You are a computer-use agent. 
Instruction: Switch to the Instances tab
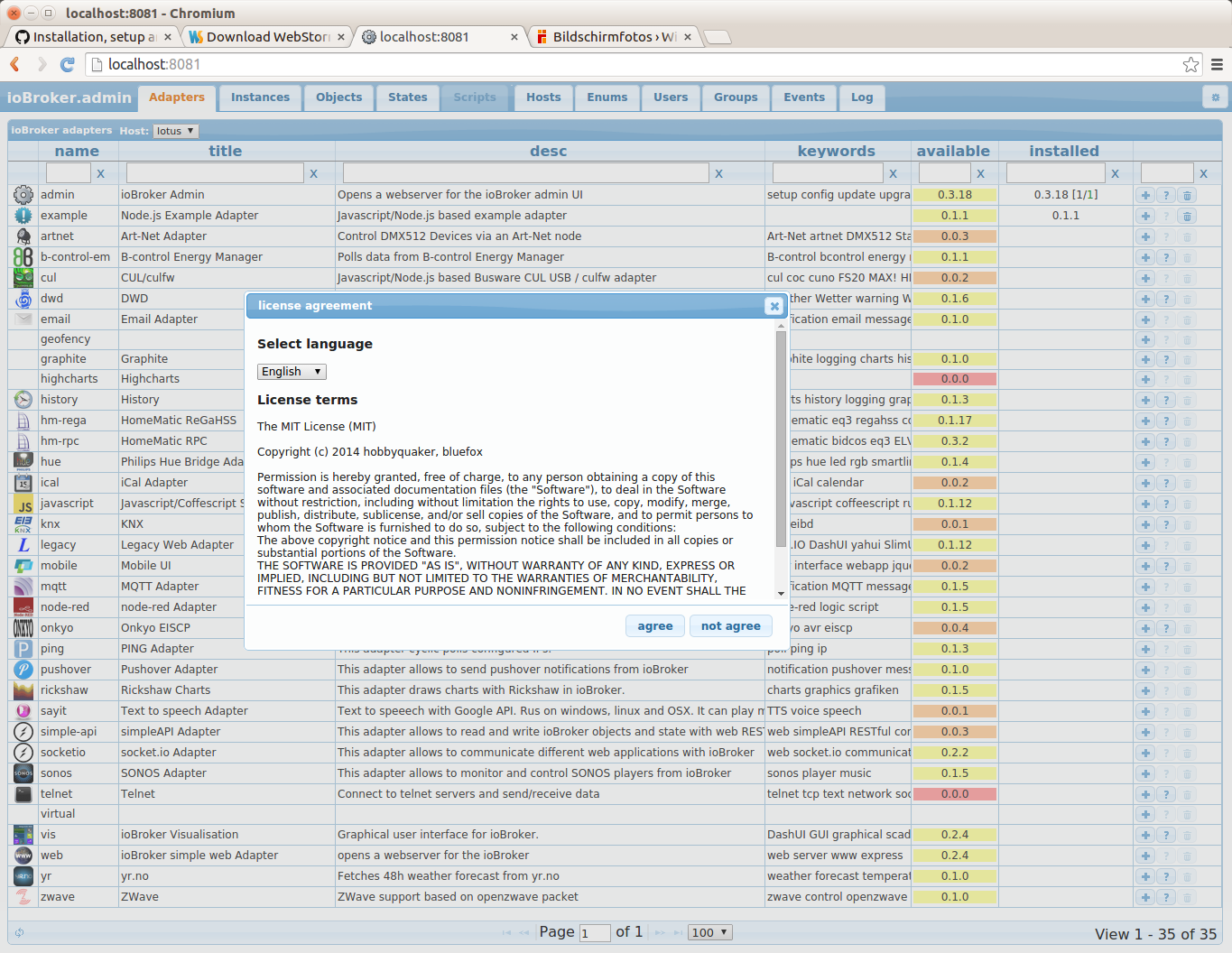point(260,97)
